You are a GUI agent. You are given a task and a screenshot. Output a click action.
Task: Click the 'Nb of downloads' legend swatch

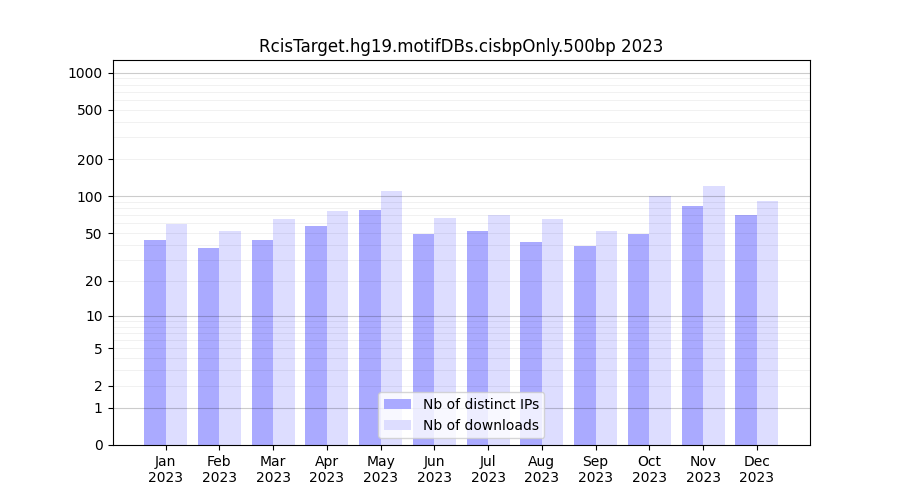(x=397, y=425)
